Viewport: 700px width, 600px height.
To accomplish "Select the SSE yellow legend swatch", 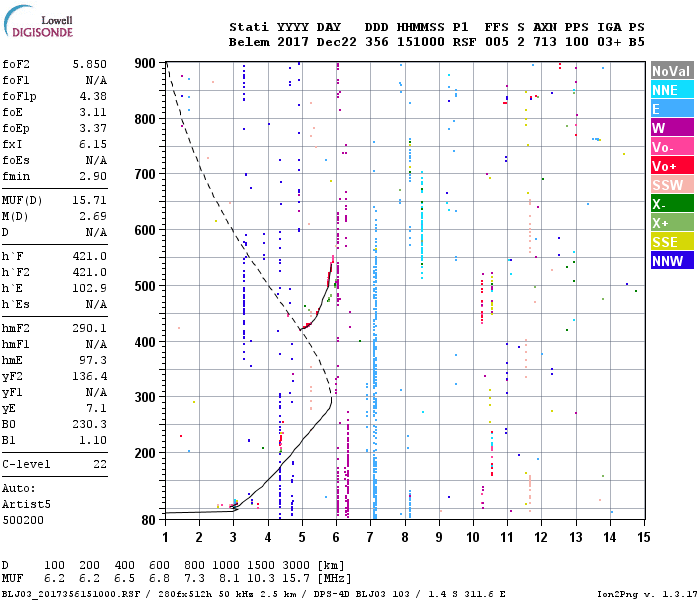I will 672,242.
